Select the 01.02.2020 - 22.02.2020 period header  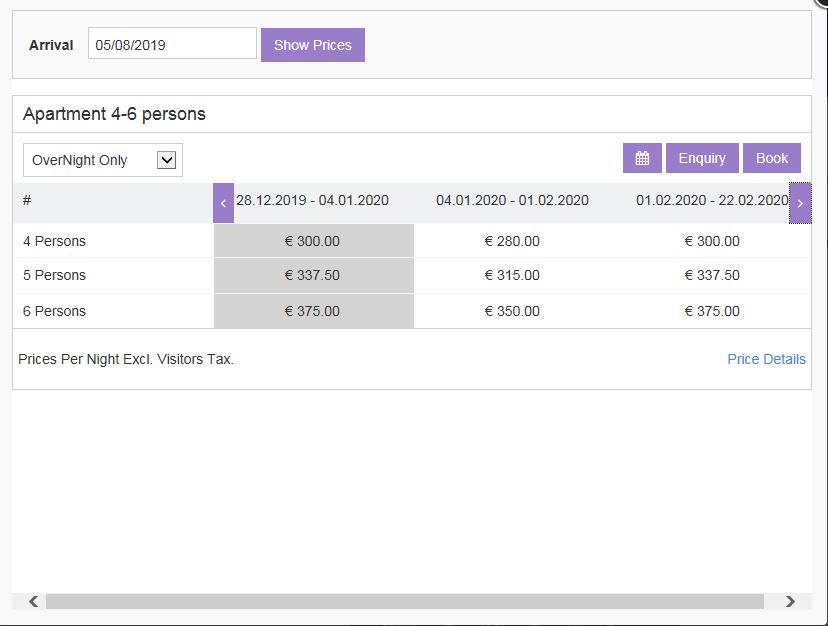click(x=712, y=200)
